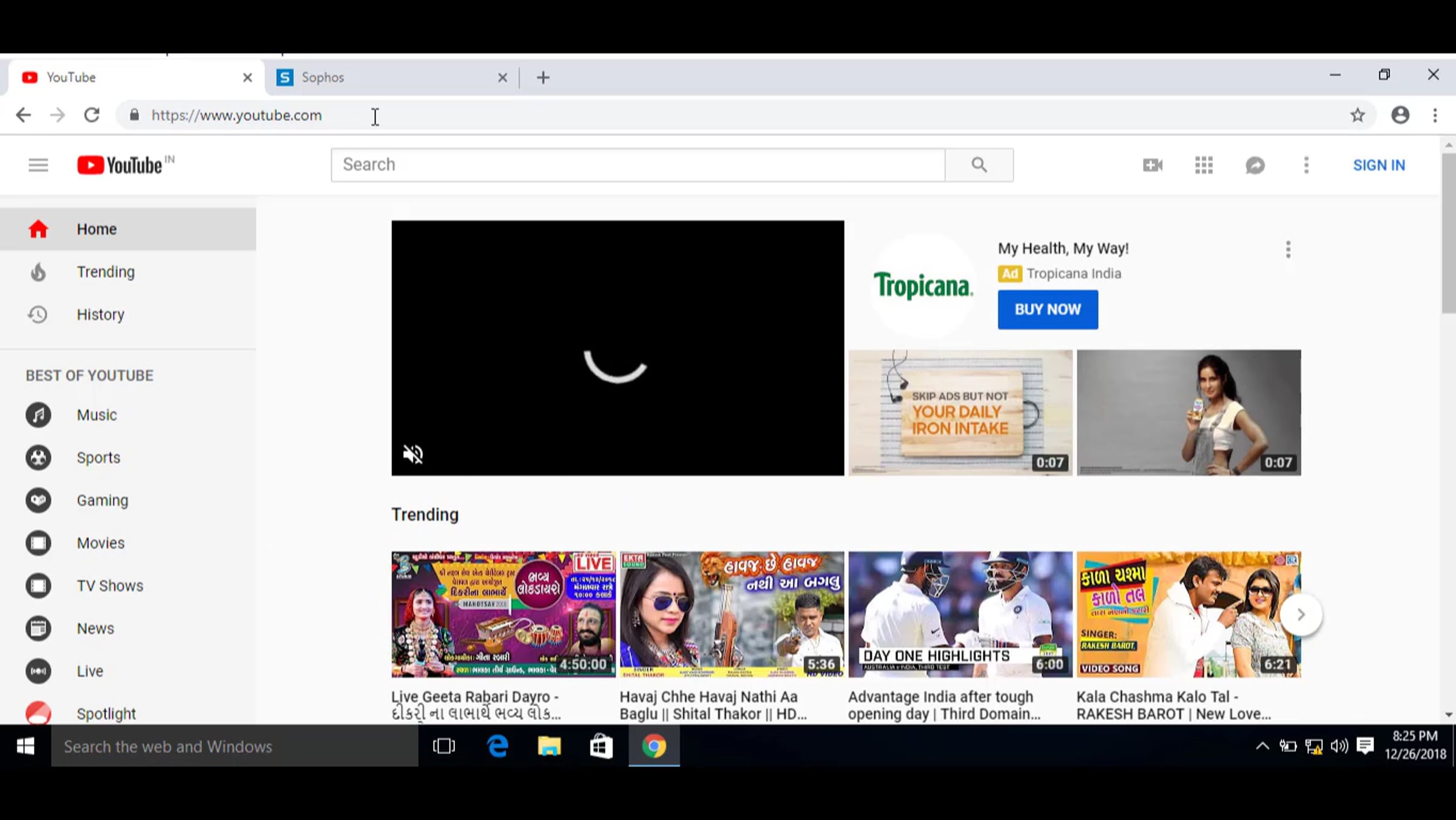Switch to the Sophos tab
The height and width of the screenshot is (820, 1456).
click(x=388, y=78)
